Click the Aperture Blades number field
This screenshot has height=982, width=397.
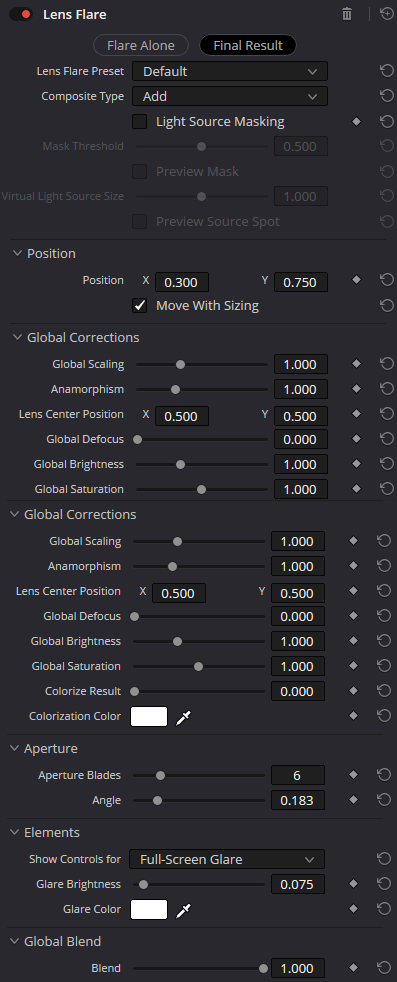coord(297,775)
